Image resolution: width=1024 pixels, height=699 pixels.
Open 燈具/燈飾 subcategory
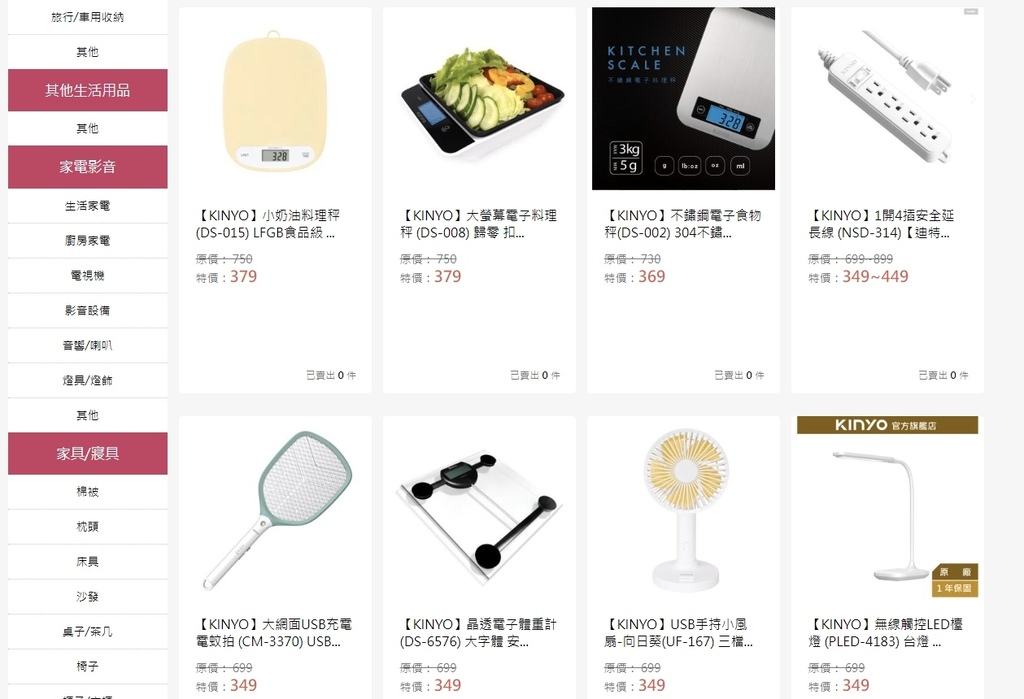[88, 380]
